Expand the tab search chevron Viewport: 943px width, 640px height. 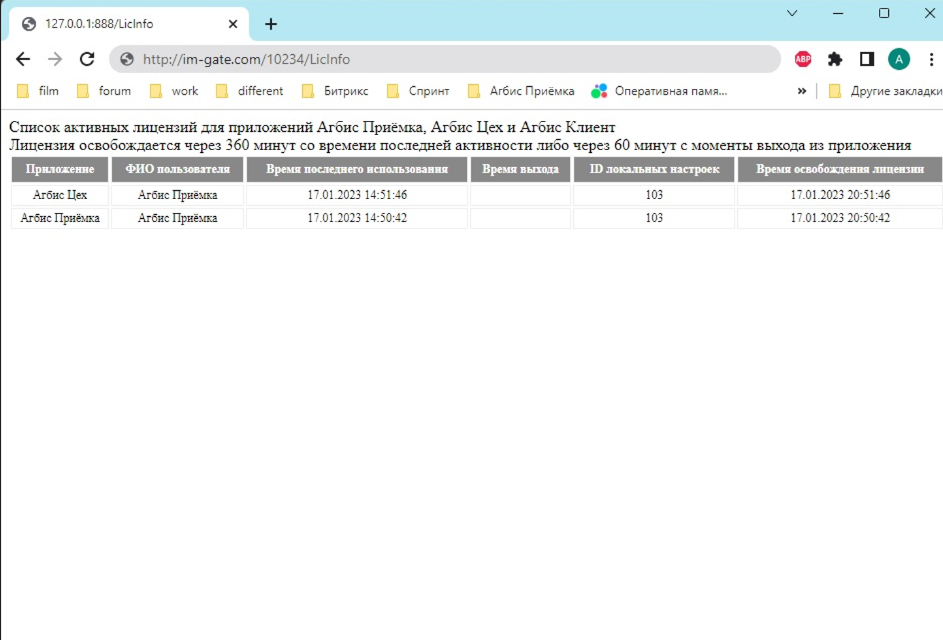(792, 13)
